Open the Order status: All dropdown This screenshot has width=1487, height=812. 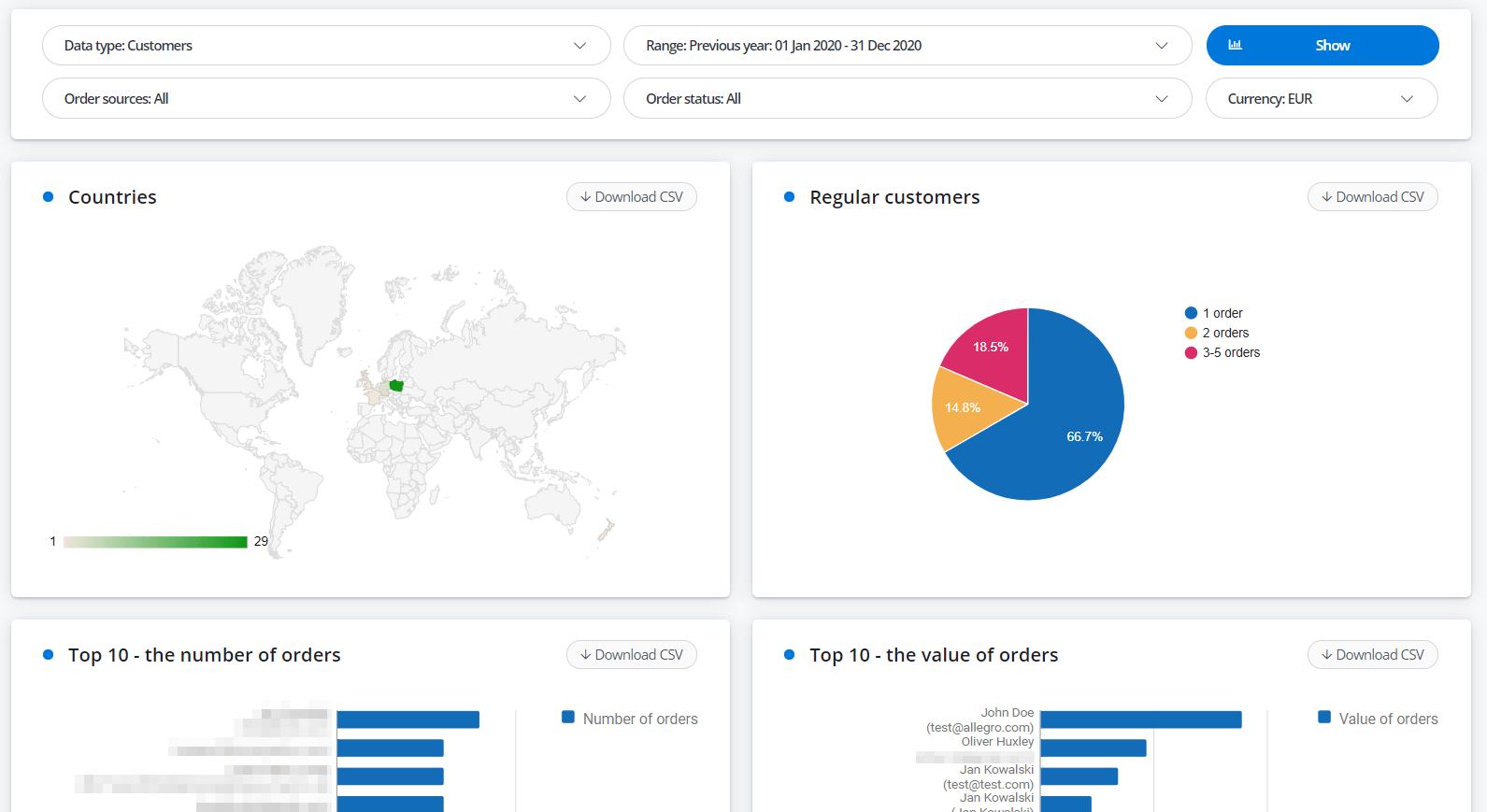click(x=908, y=98)
